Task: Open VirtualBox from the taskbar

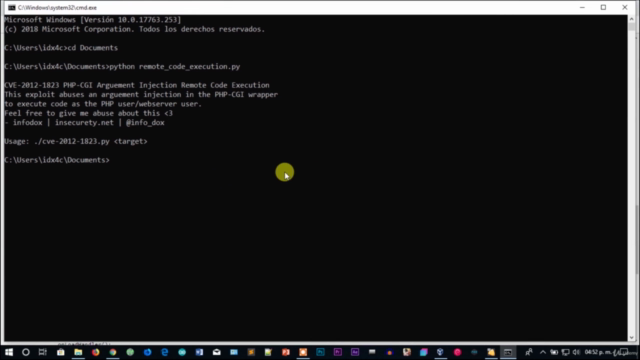Action: tap(440, 352)
